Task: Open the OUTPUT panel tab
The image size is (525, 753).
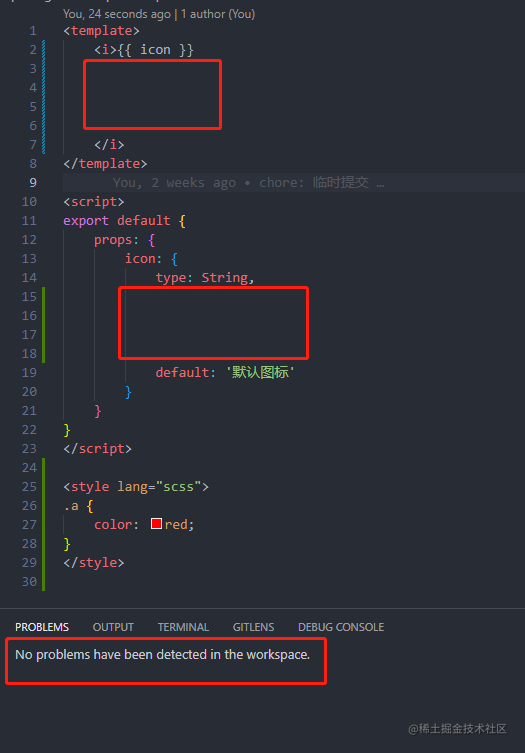Action: [x=113, y=627]
